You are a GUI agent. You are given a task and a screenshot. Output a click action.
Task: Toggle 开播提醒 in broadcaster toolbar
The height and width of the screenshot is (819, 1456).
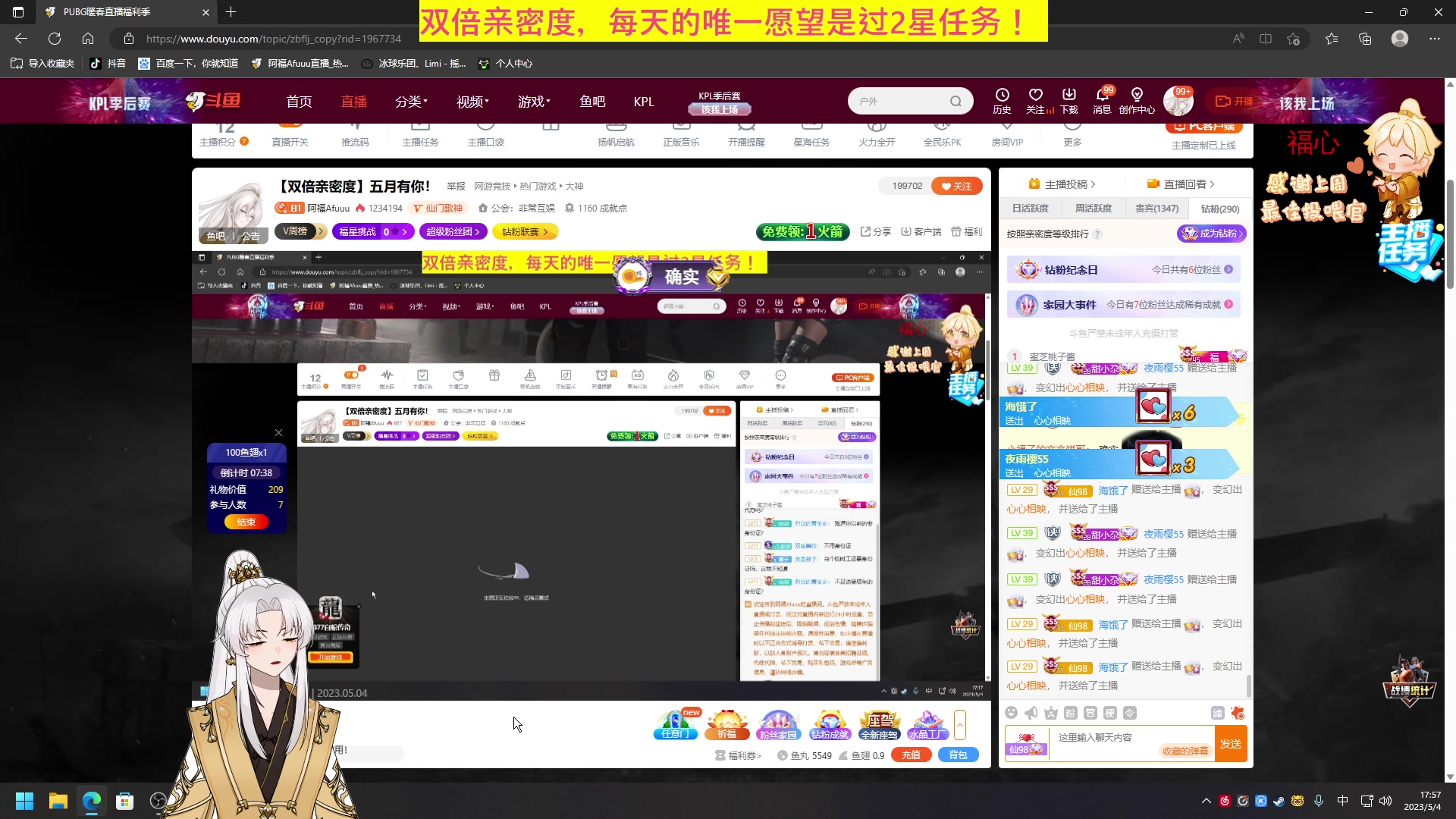tap(746, 136)
